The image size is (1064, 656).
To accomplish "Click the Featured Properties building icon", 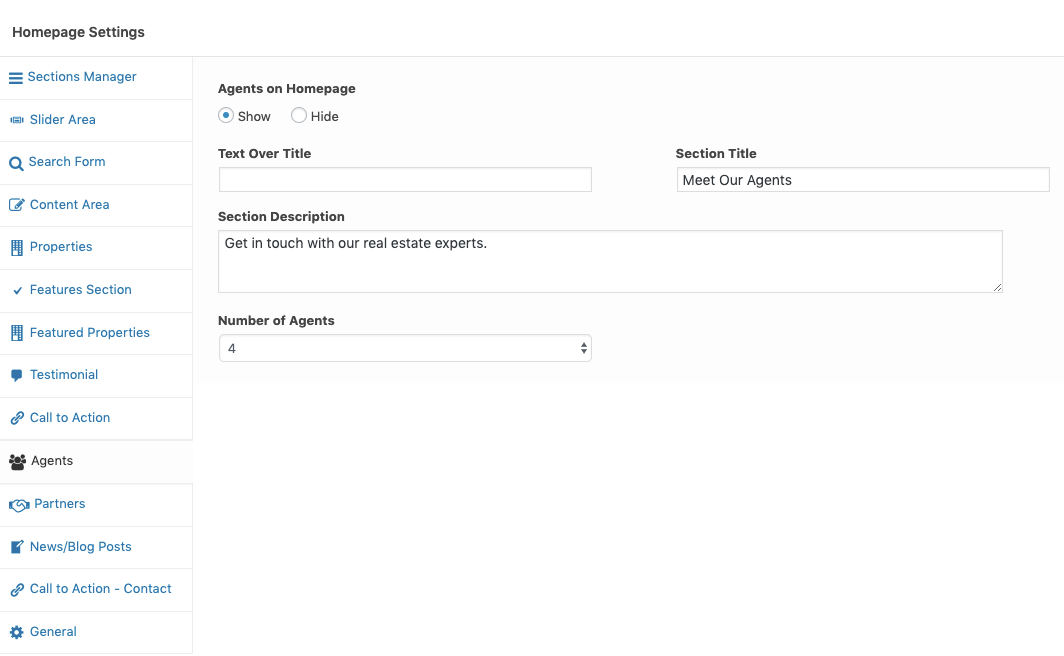I will pos(17,333).
